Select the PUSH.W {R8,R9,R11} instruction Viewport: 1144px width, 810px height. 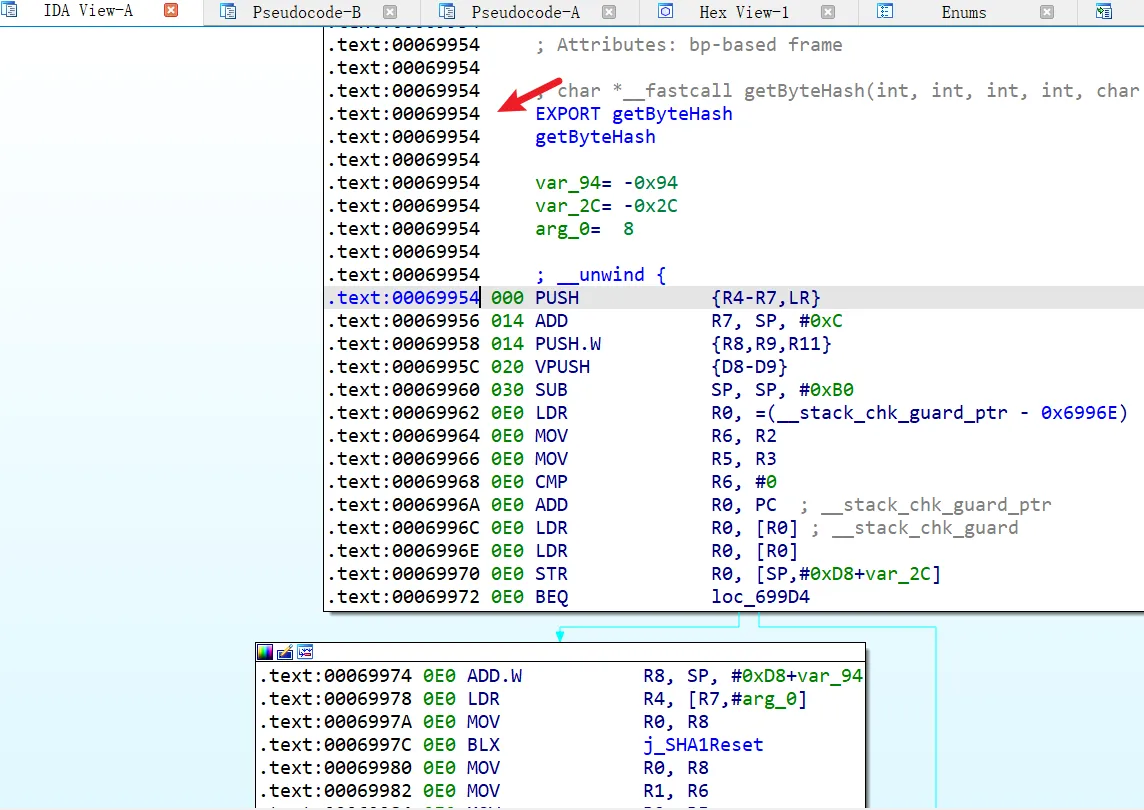coord(683,344)
